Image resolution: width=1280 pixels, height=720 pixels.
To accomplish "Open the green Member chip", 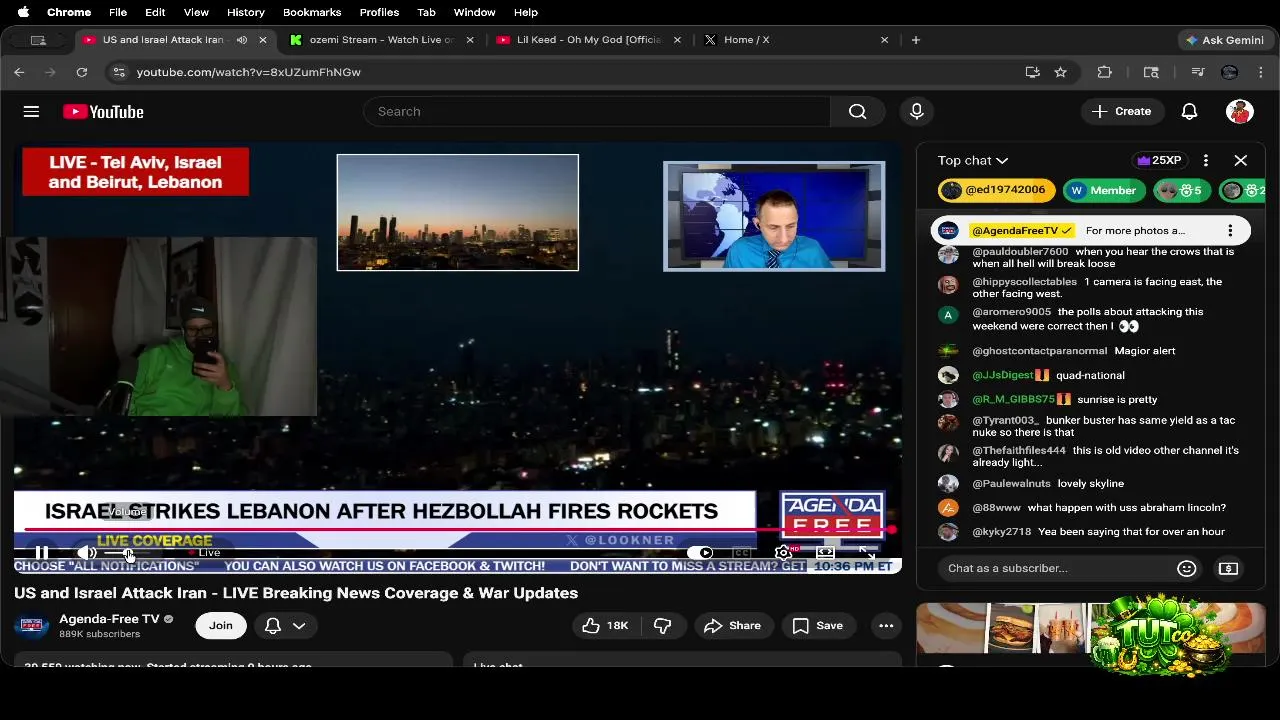I will [x=1105, y=190].
